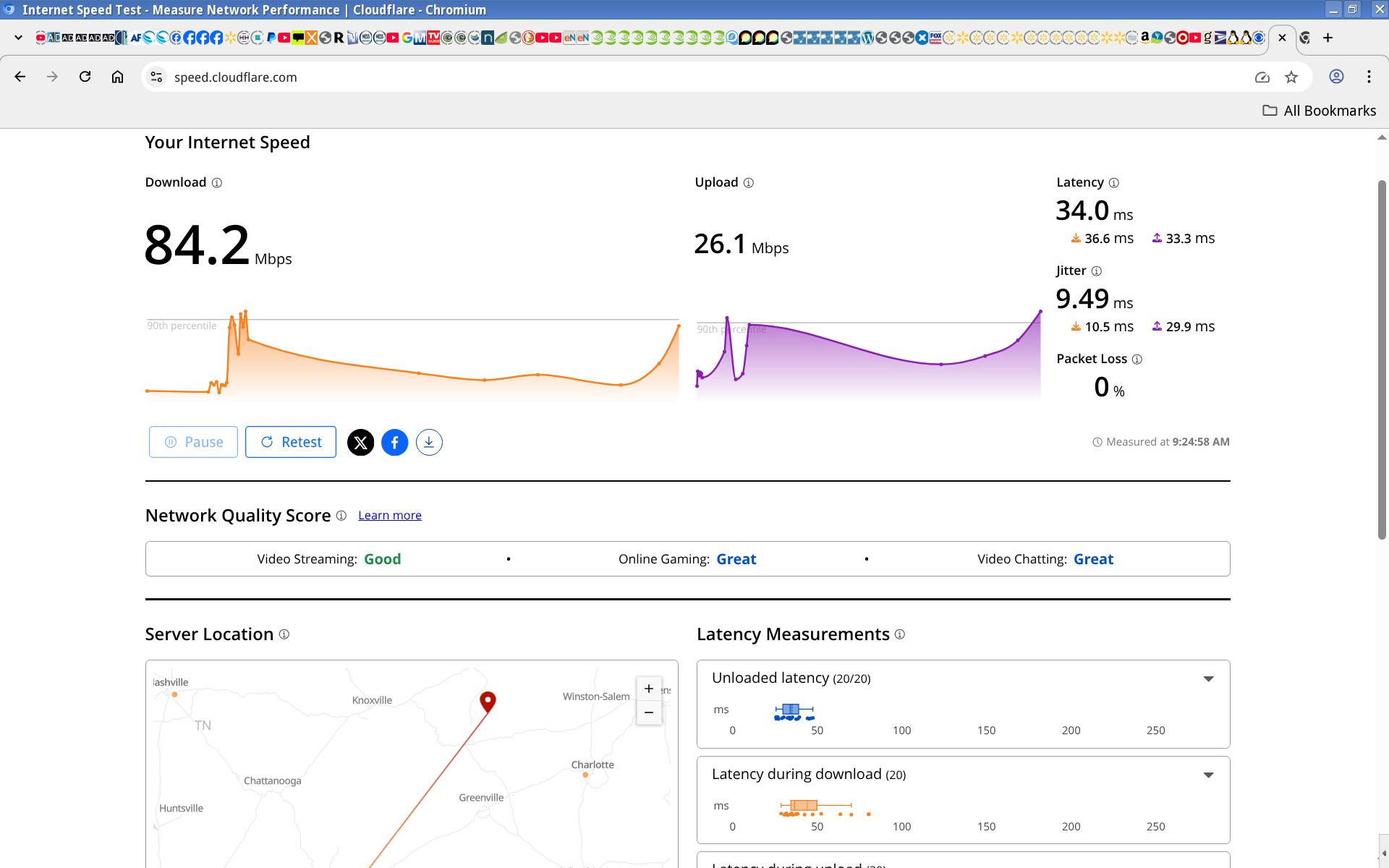Viewport: 1389px width, 868px height.
Task: Open Network Quality Score info tooltip
Action: click(x=341, y=516)
